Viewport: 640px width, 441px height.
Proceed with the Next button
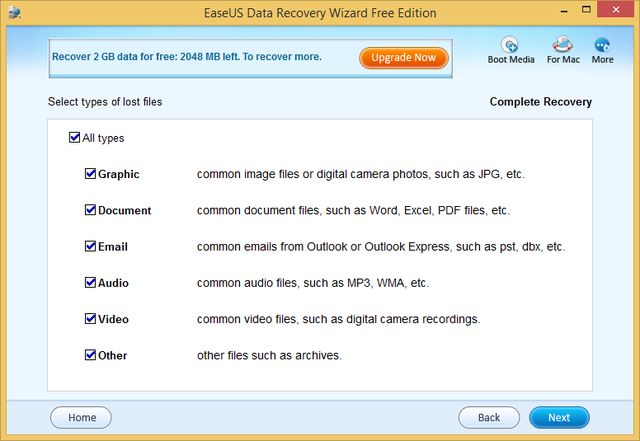(x=559, y=417)
